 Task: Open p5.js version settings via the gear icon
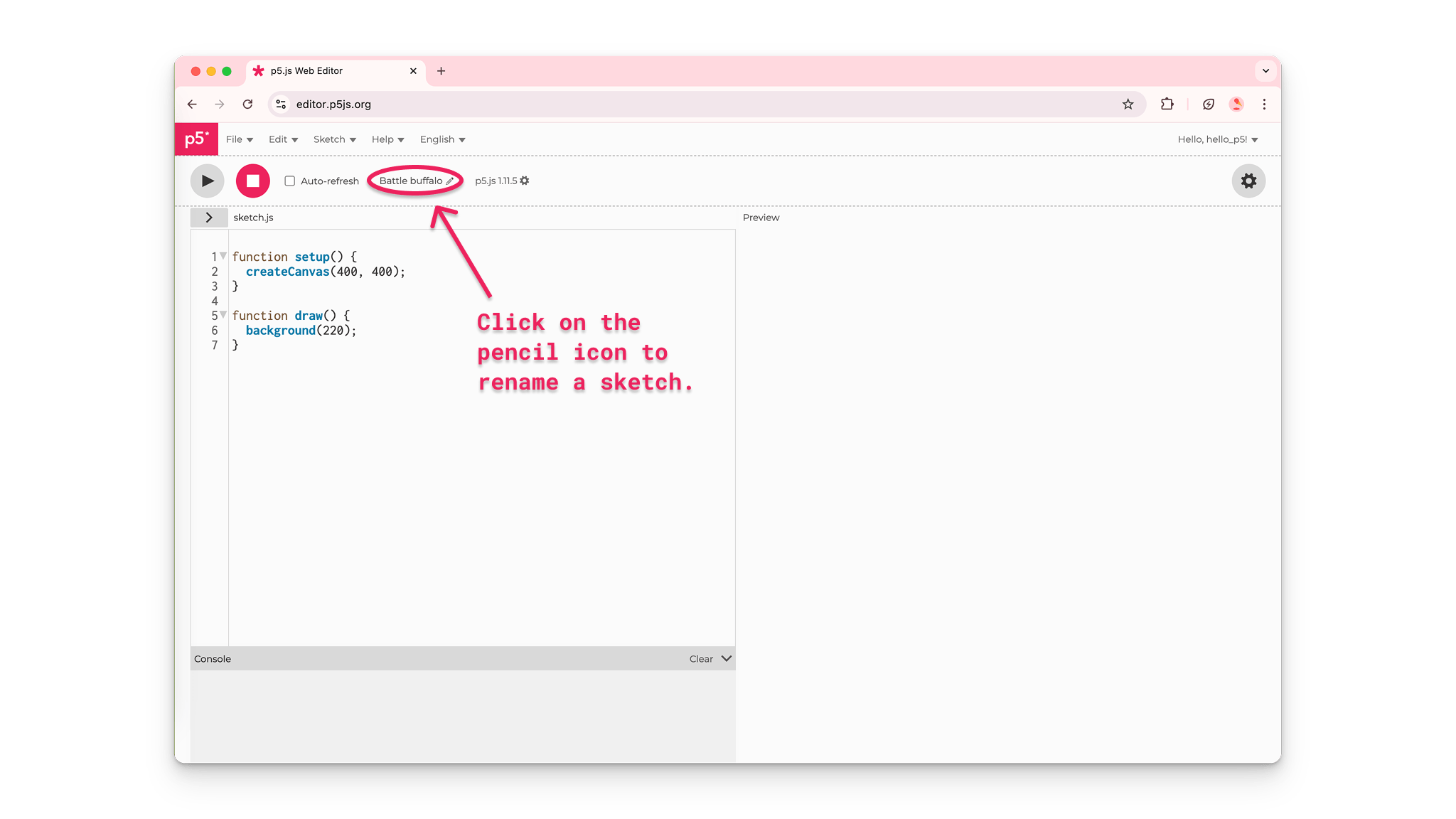click(524, 181)
